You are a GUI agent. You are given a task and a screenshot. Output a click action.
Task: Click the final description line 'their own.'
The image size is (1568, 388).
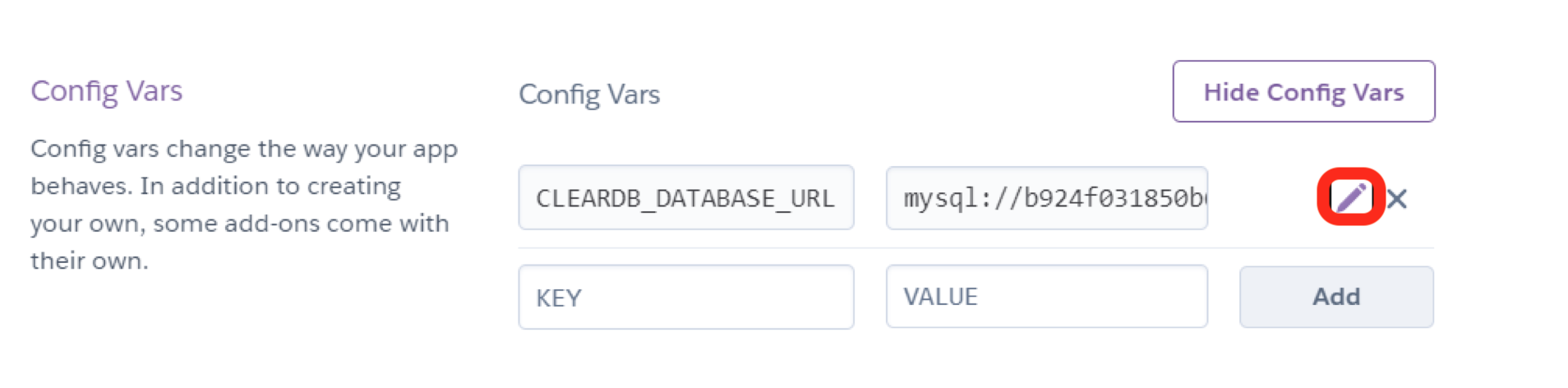coord(90,261)
